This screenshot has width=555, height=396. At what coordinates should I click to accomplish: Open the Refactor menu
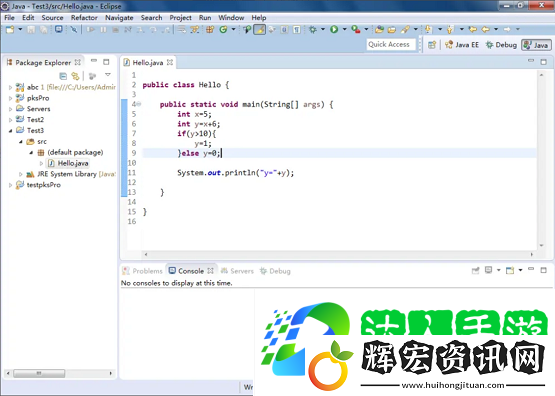click(x=84, y=18)
